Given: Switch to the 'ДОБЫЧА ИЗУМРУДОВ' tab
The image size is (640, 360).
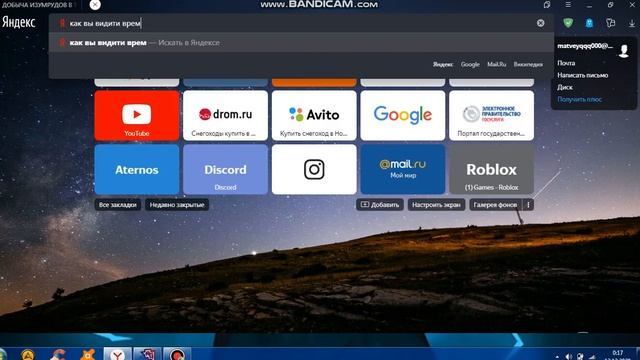Looking at the screenshot, I should [37, 5].
